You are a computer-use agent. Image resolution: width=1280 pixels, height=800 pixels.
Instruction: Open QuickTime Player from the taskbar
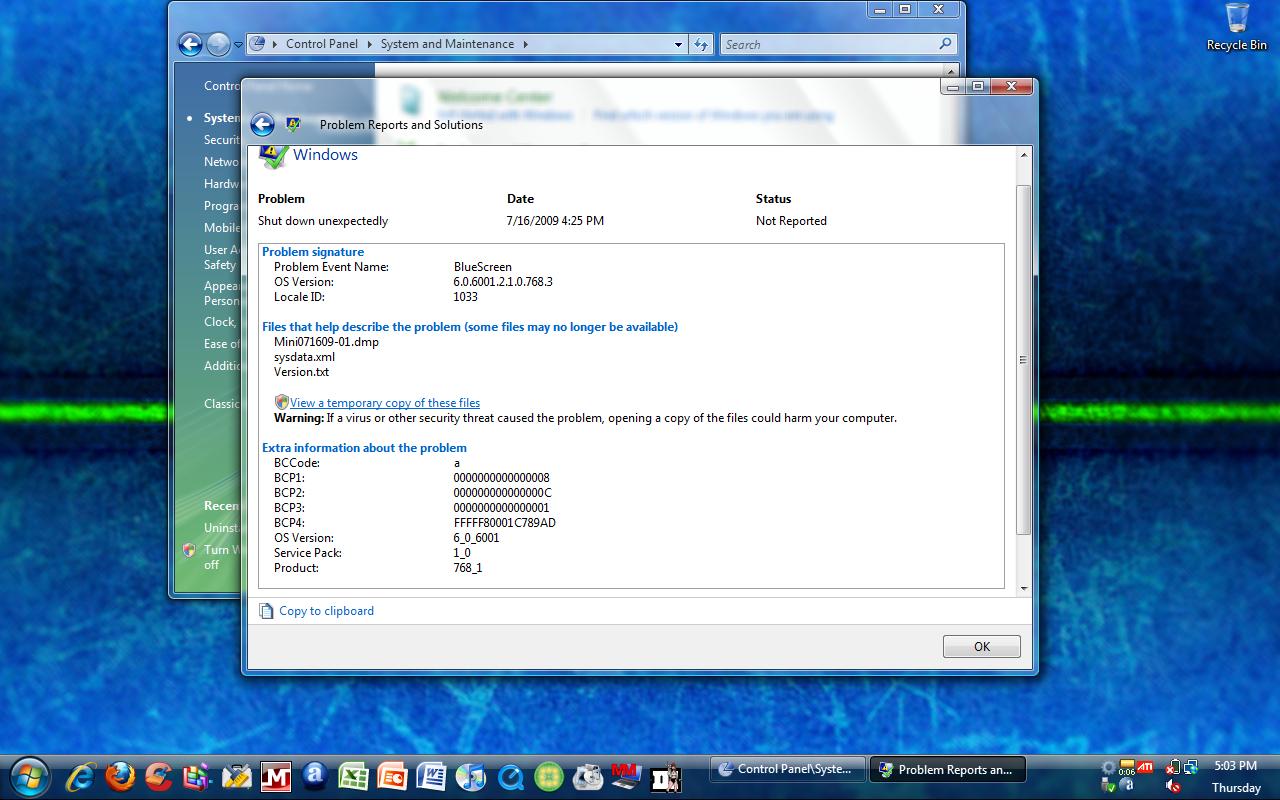[x=510, y=776]
